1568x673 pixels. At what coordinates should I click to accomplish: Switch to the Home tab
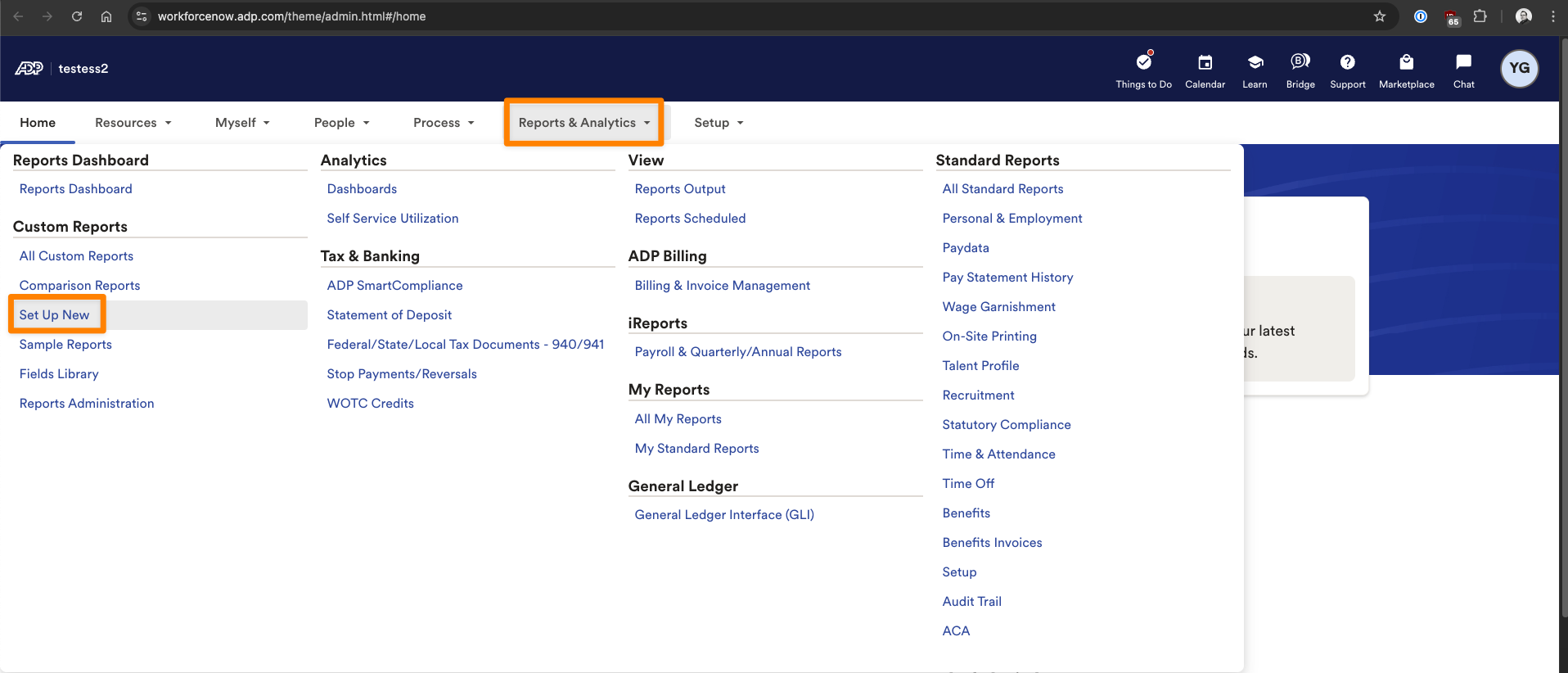point(38,123)
